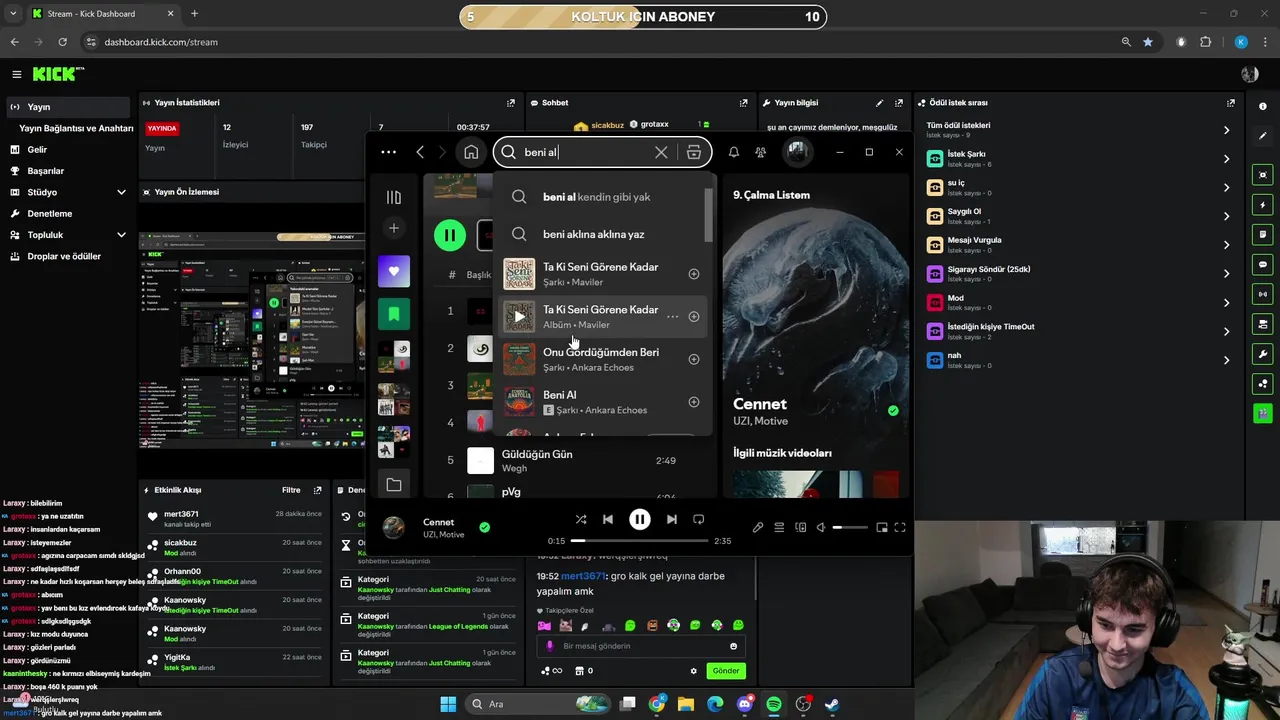This screenshot has height=720, width=1280.
Task: Pause Cennet in bottom player bar
Action: point(640,519)
